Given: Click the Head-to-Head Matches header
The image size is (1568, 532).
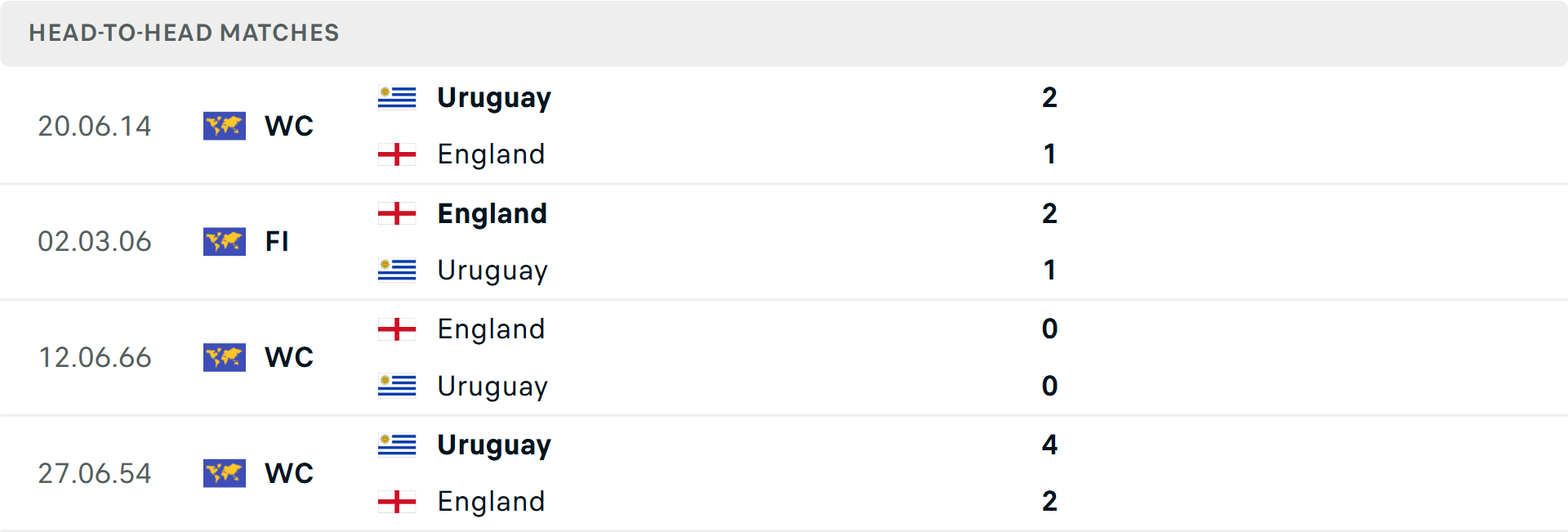Looking at the screenshot, I should [184, 33].
